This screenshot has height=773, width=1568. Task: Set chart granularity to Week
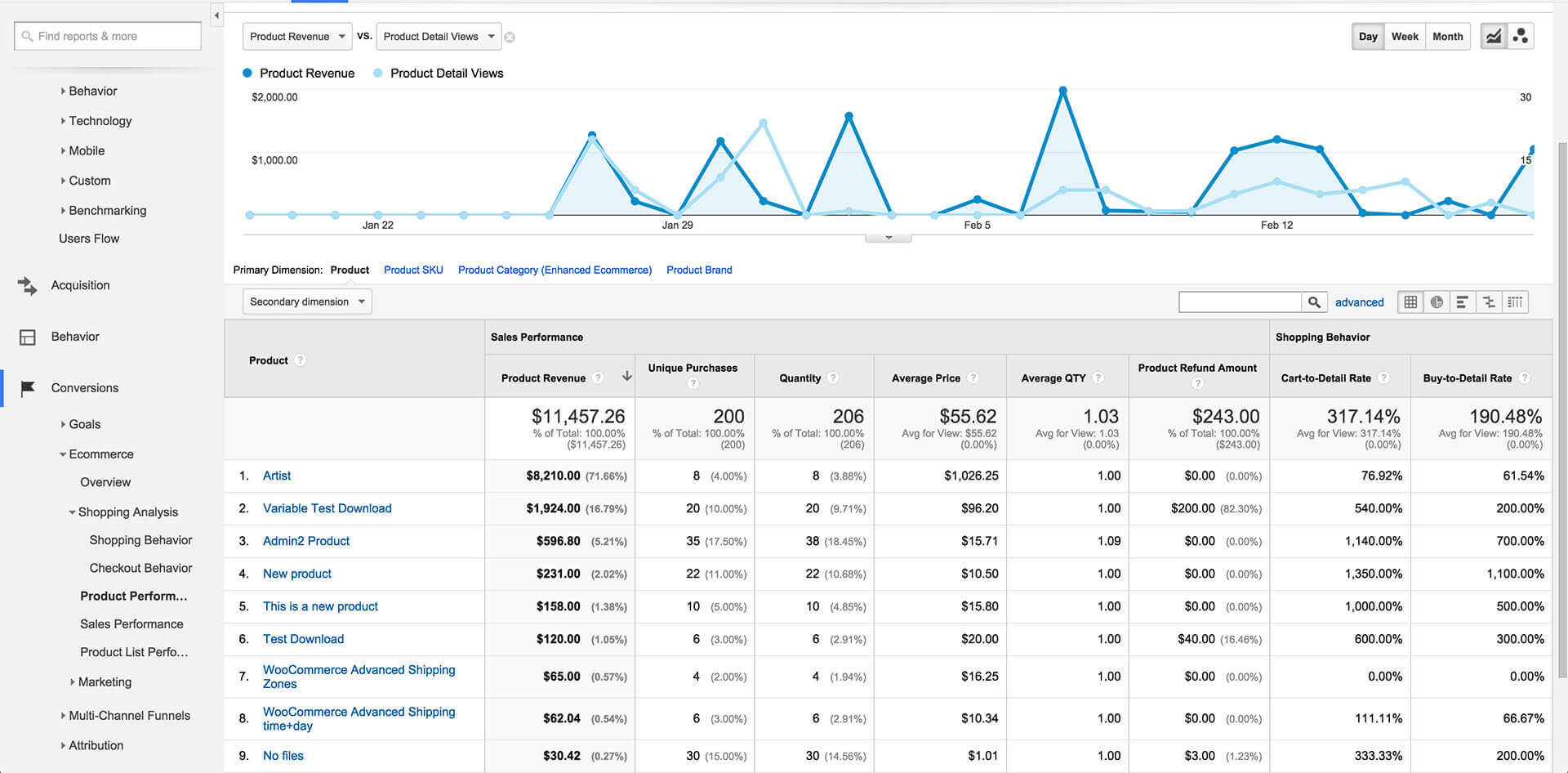pos(1405,37)
